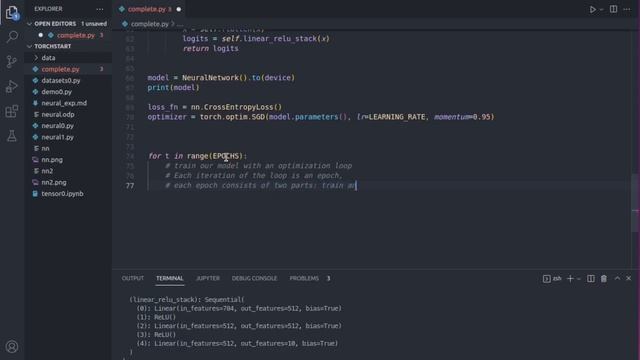Click on the loss_fn CrossEntropyLoss line

pyautogui.click(x=215, y=107)
